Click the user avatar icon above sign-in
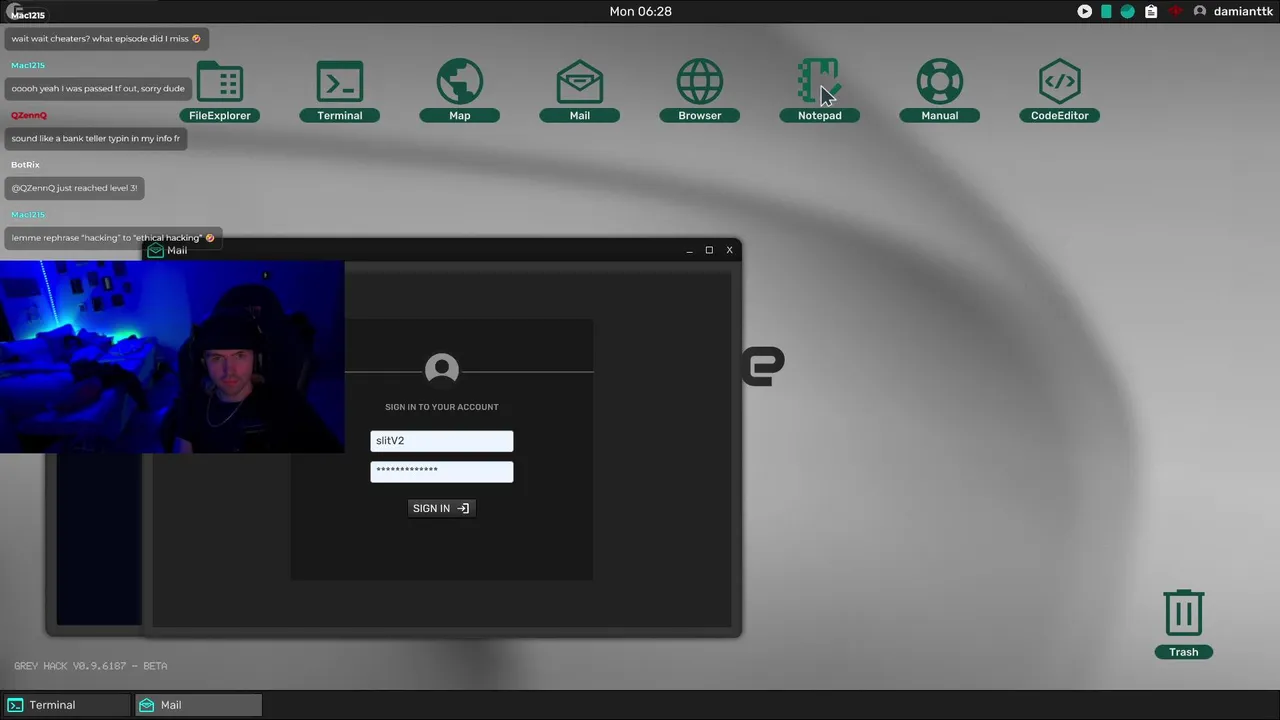The image size is (1280, 720). pos(442,370)
